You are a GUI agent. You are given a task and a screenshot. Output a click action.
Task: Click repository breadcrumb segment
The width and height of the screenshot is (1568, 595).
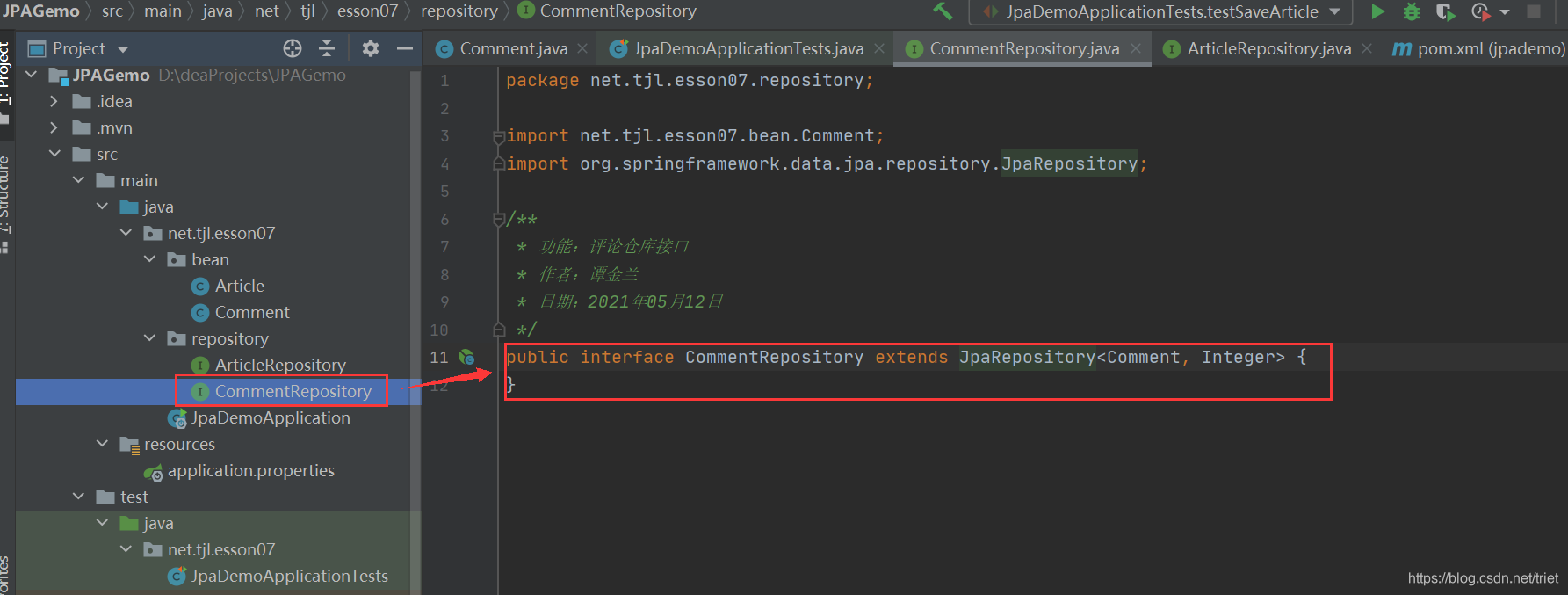(x=459, y=11)
